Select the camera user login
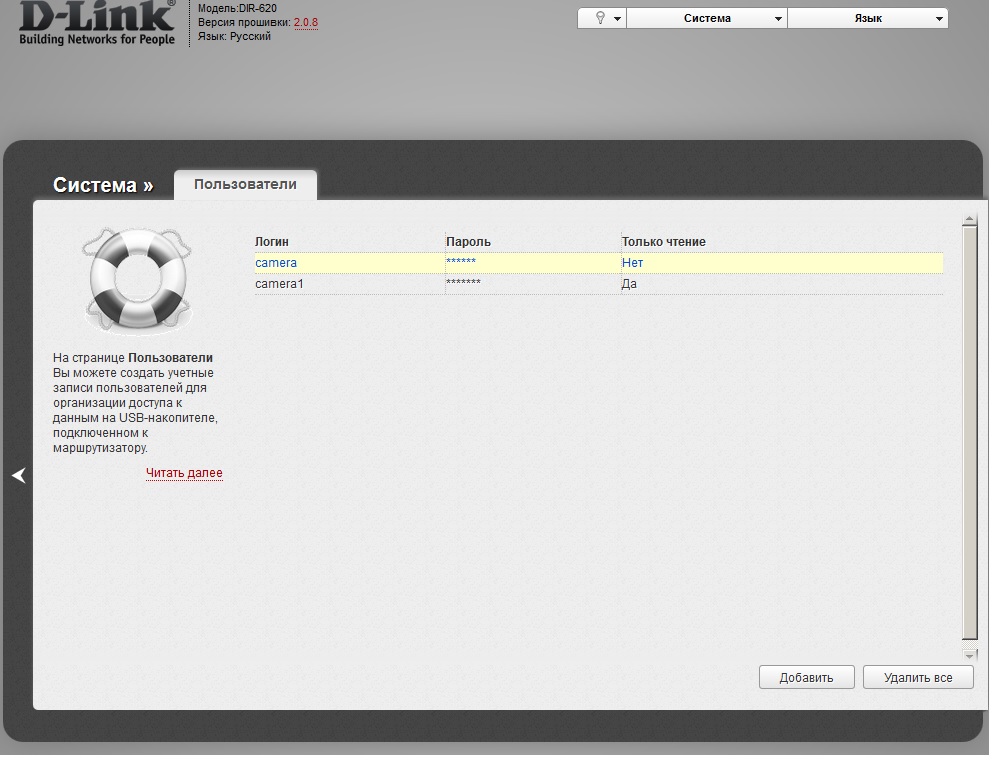This screenshot has width=992, height=760. pos(276,263)
